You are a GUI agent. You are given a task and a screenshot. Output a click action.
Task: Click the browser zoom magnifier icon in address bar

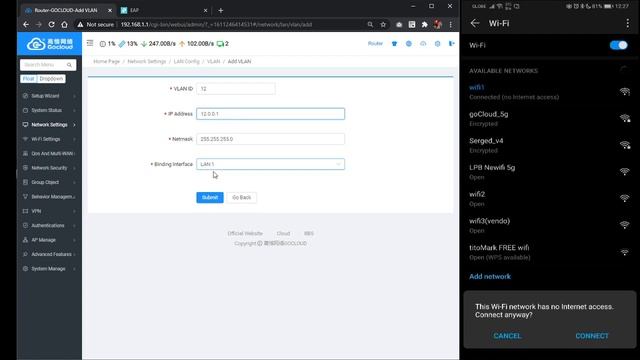pos(370,24)
